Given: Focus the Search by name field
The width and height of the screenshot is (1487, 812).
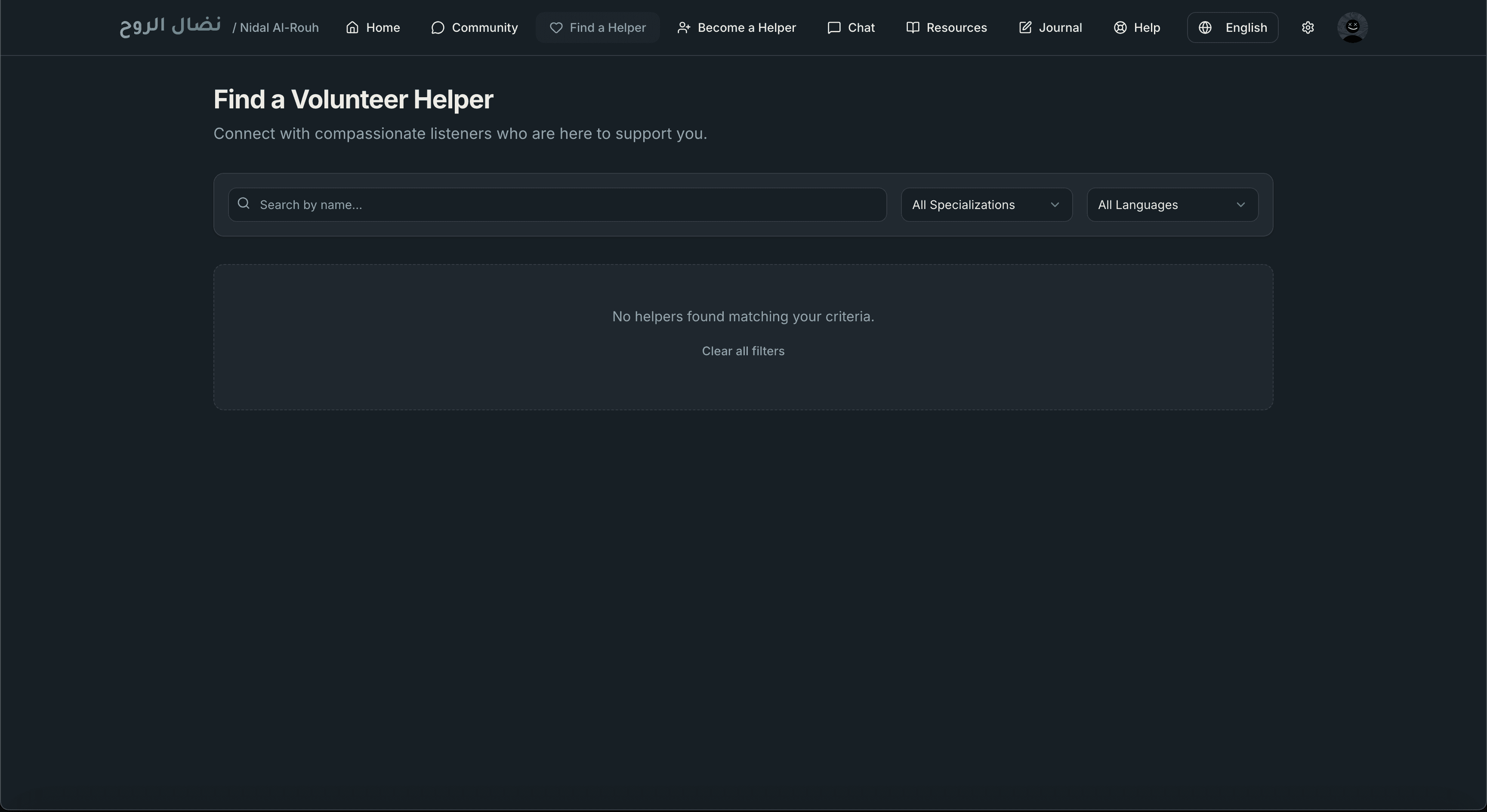Looking at the screenshot, I should coord(557,204).
